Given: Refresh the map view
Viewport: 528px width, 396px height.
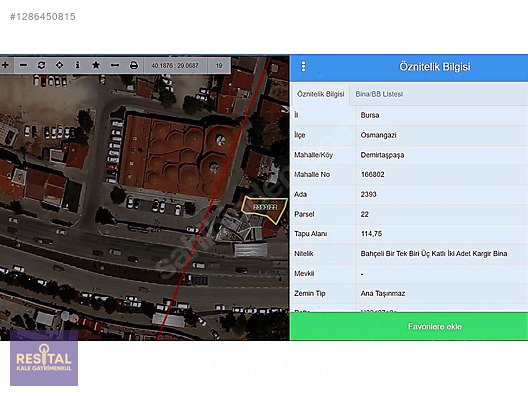Looking at the screenshot, I should click(x=41, y=65).
